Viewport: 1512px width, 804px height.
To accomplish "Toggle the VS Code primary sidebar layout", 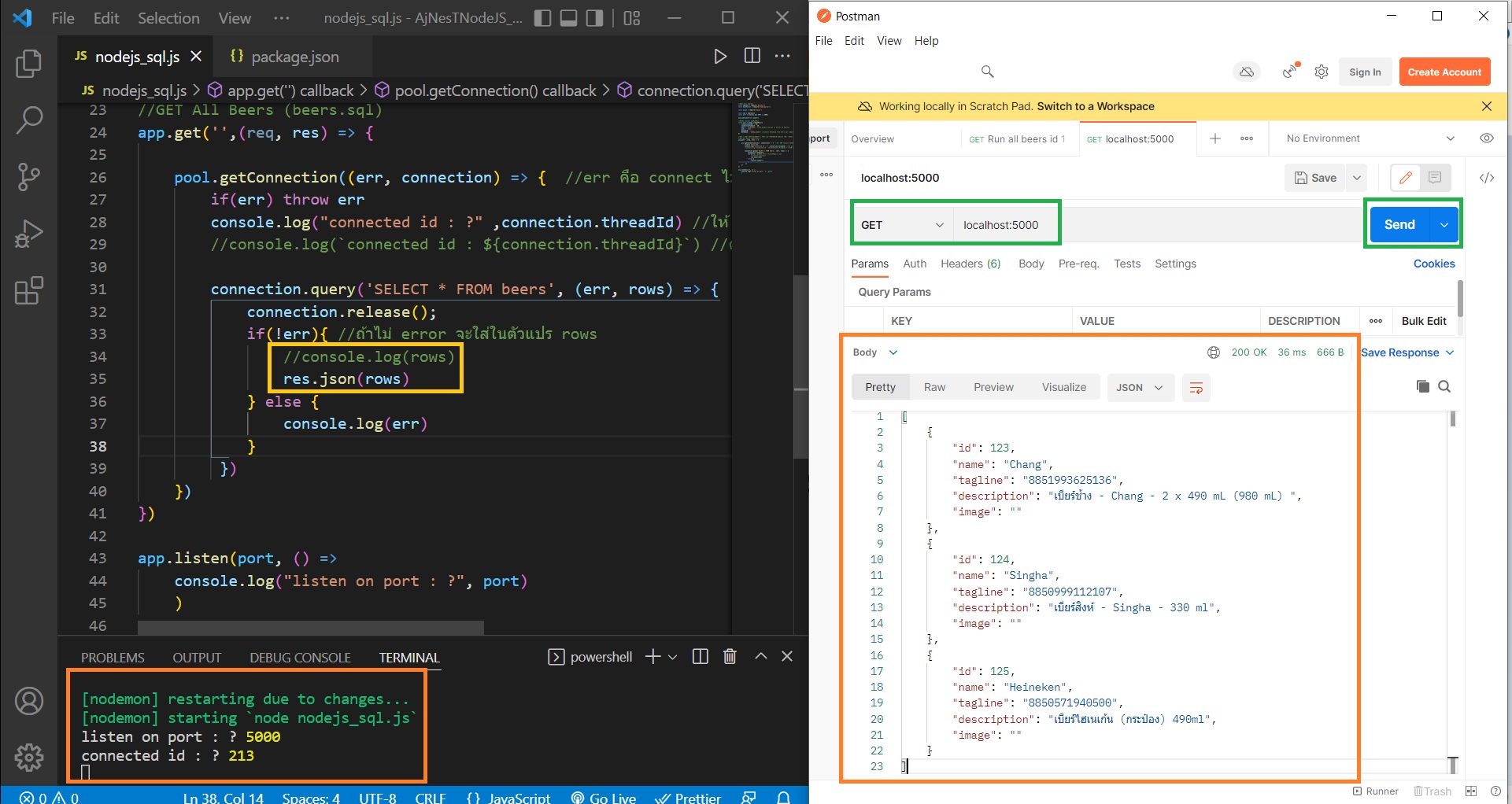I will [x=542, y=18].
